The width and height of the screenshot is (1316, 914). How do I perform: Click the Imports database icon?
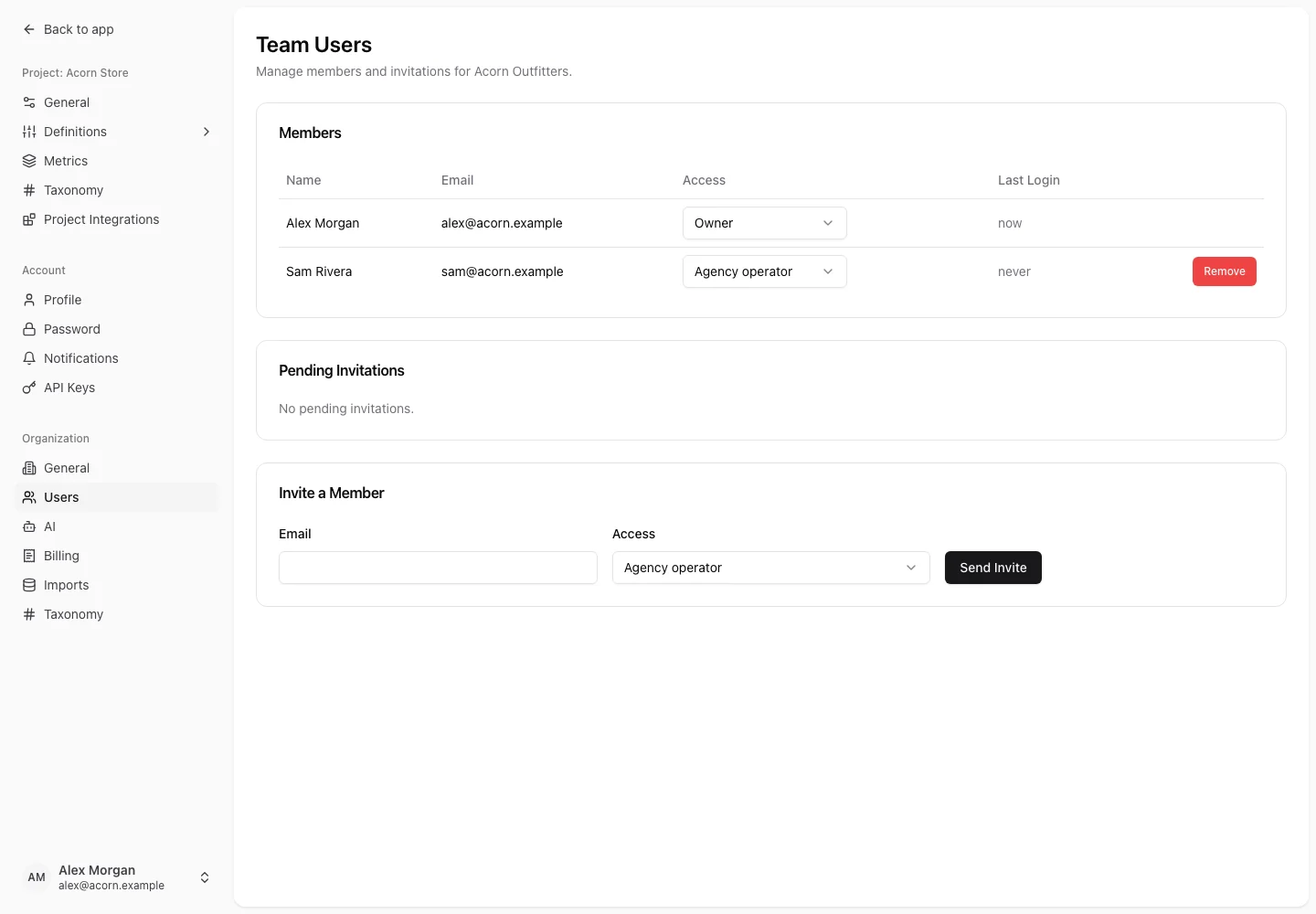(x=29, y=585)
